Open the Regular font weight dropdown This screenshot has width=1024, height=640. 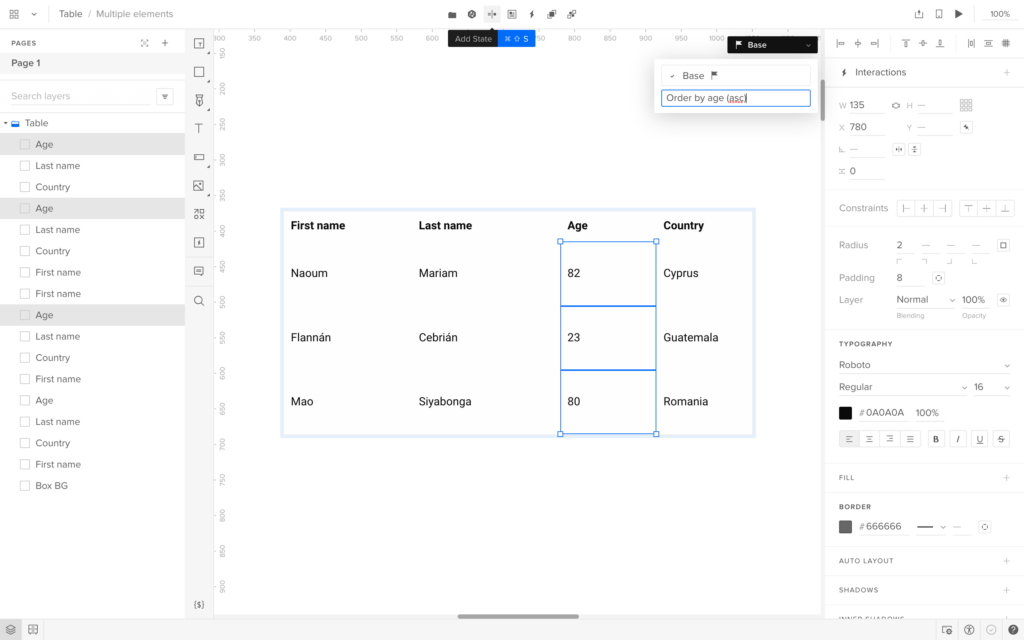tap(903, 387)
